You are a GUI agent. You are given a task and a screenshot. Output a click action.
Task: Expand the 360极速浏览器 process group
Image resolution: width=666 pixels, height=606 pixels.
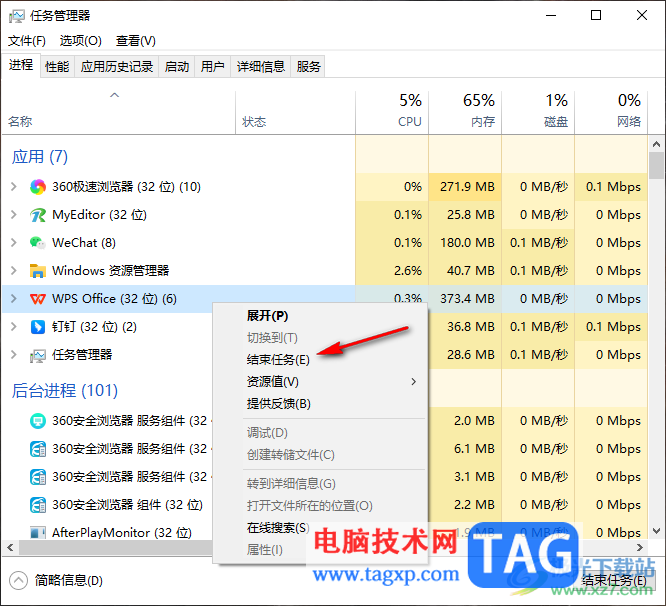[14, 187]
